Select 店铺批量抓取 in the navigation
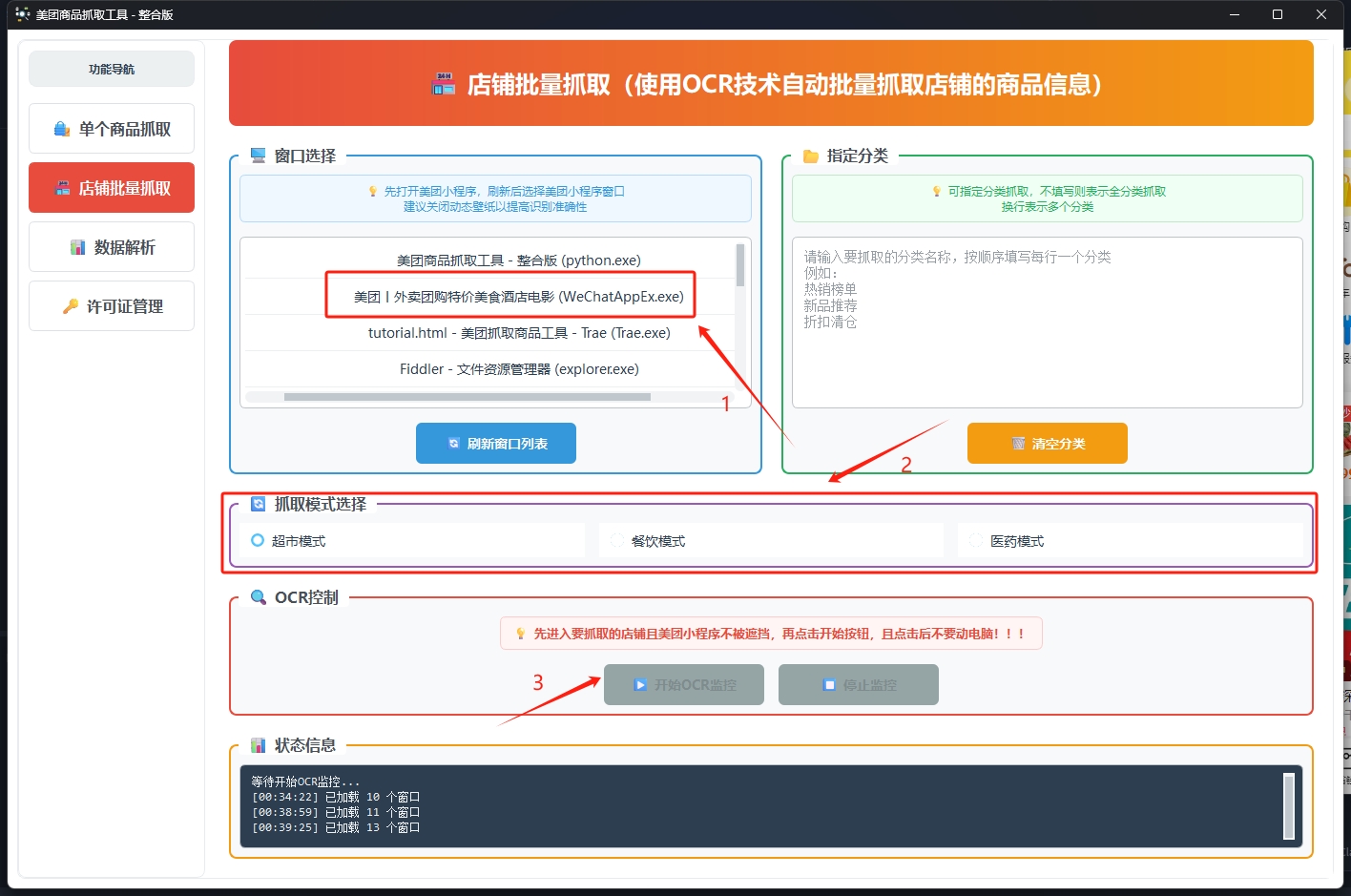The image size is (1351, 896). tap(112, 188)
